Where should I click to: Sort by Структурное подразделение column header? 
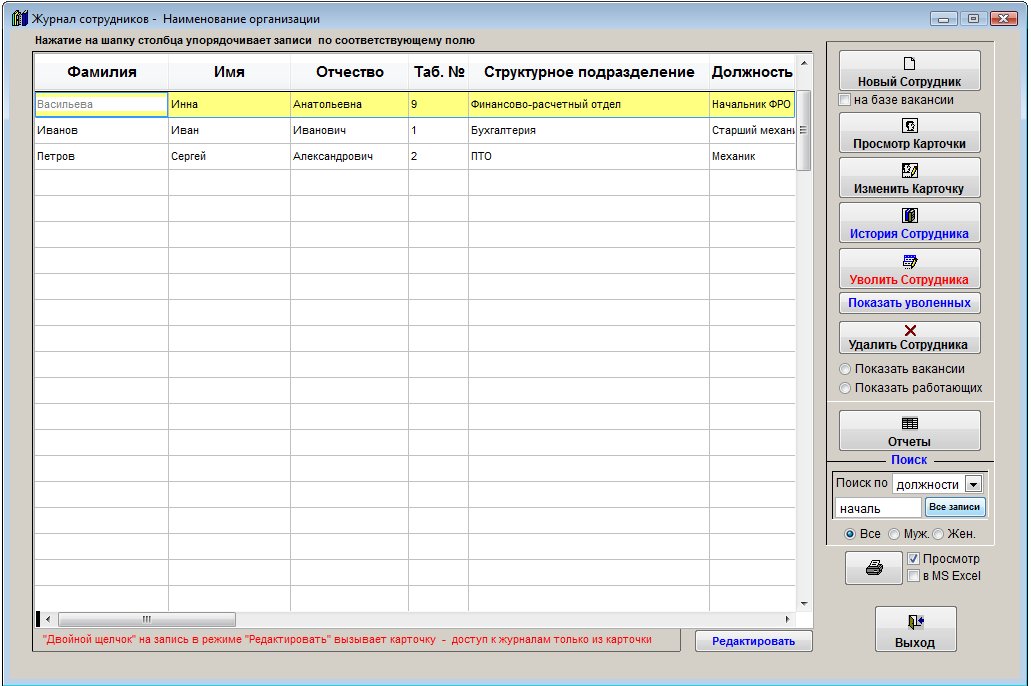click(588, 72)
